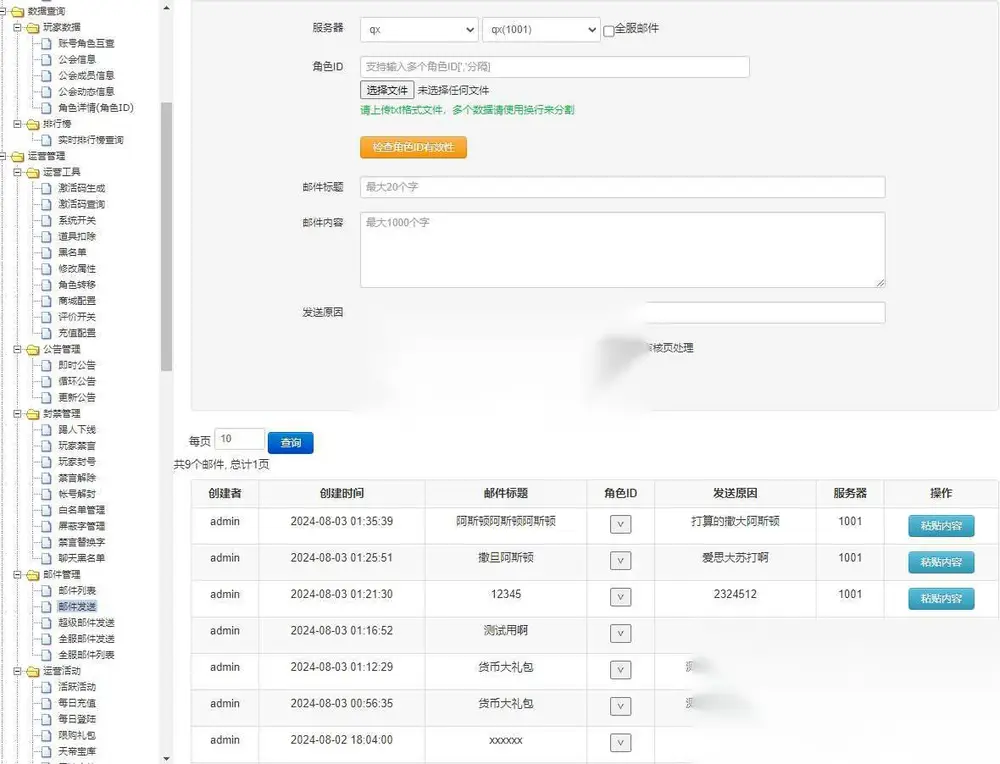Tick the 全服邮件 checkbox
Viewport: 1000px width, 764px height.
[609, 31]
